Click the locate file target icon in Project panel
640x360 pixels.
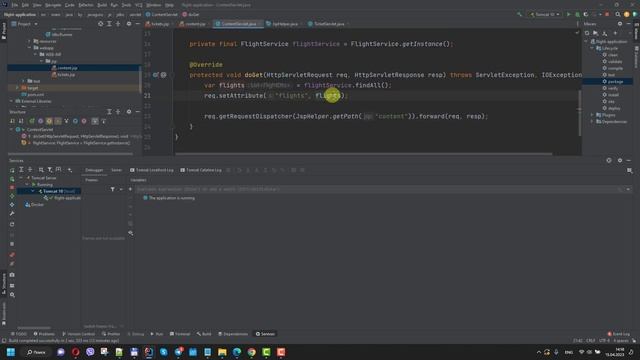coord(100,24)
